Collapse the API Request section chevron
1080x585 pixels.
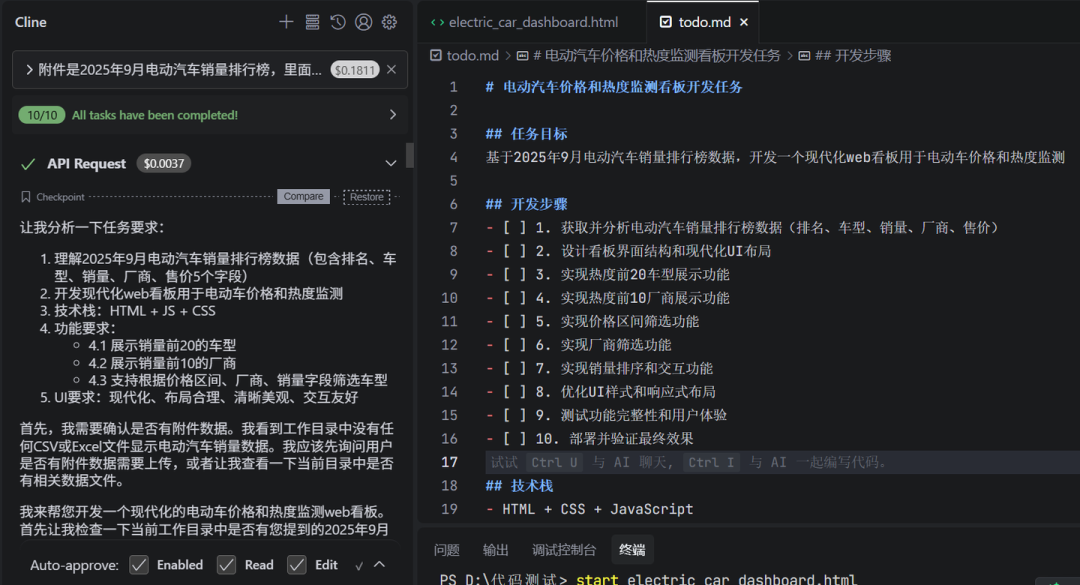pos(391,164)
